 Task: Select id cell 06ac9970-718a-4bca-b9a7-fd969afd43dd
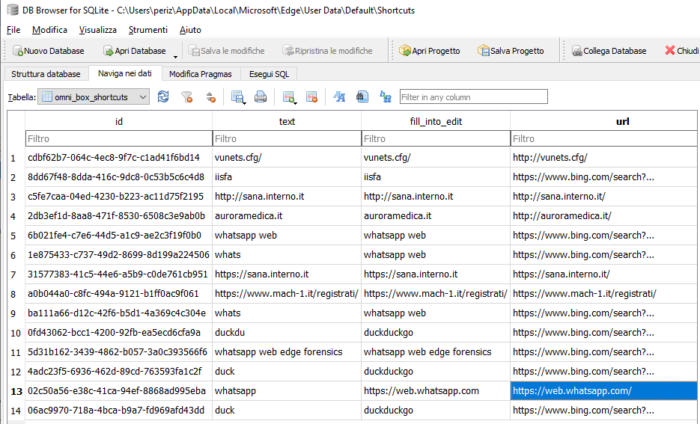click(x=119, y=410)
